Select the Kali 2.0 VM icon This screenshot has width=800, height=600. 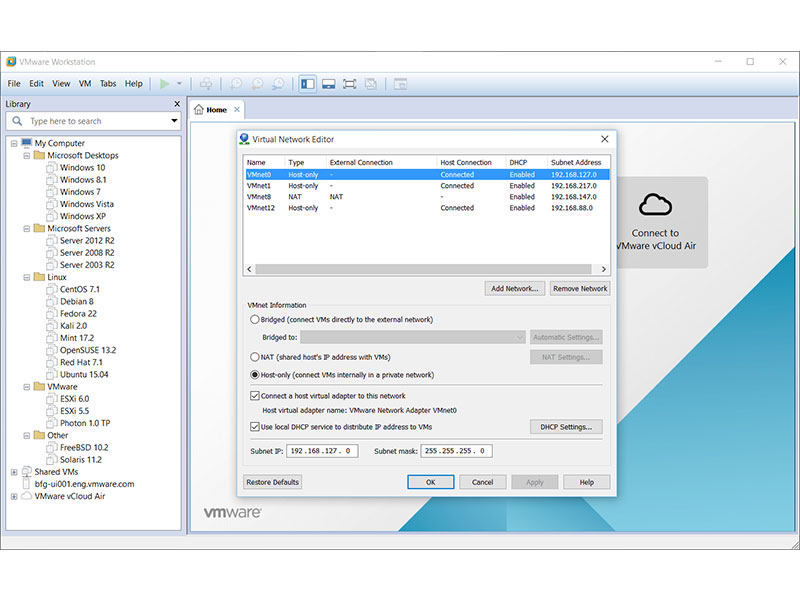point(52,326)
